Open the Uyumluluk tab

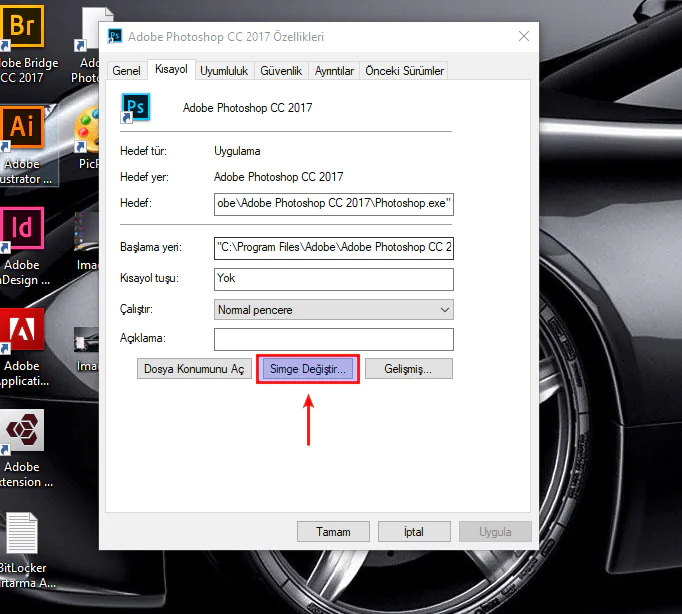click(x=223, y=71)
